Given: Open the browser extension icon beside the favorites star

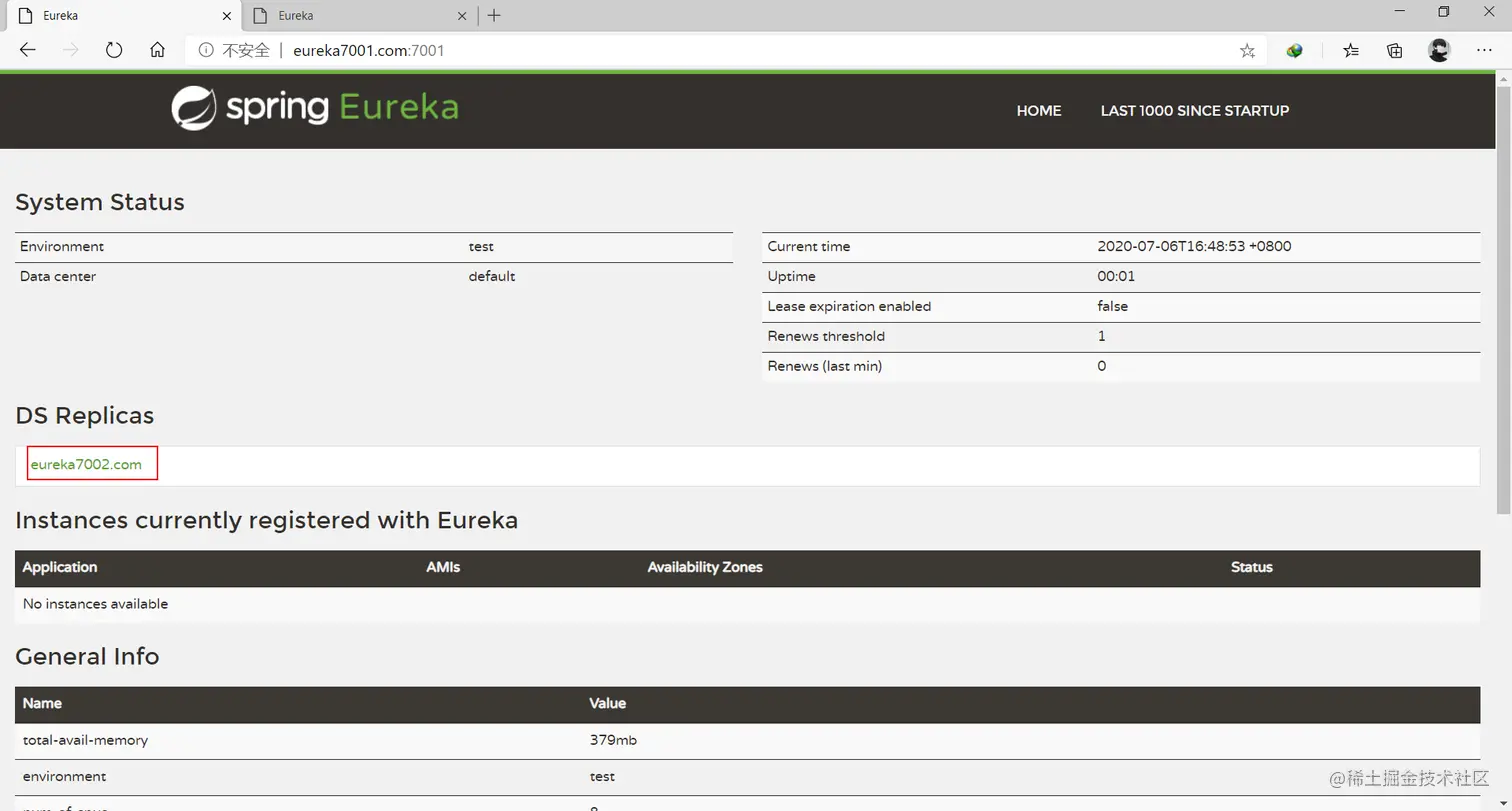Looking at the screenshot, I should pyautogui.click(x=1295, y=50).
